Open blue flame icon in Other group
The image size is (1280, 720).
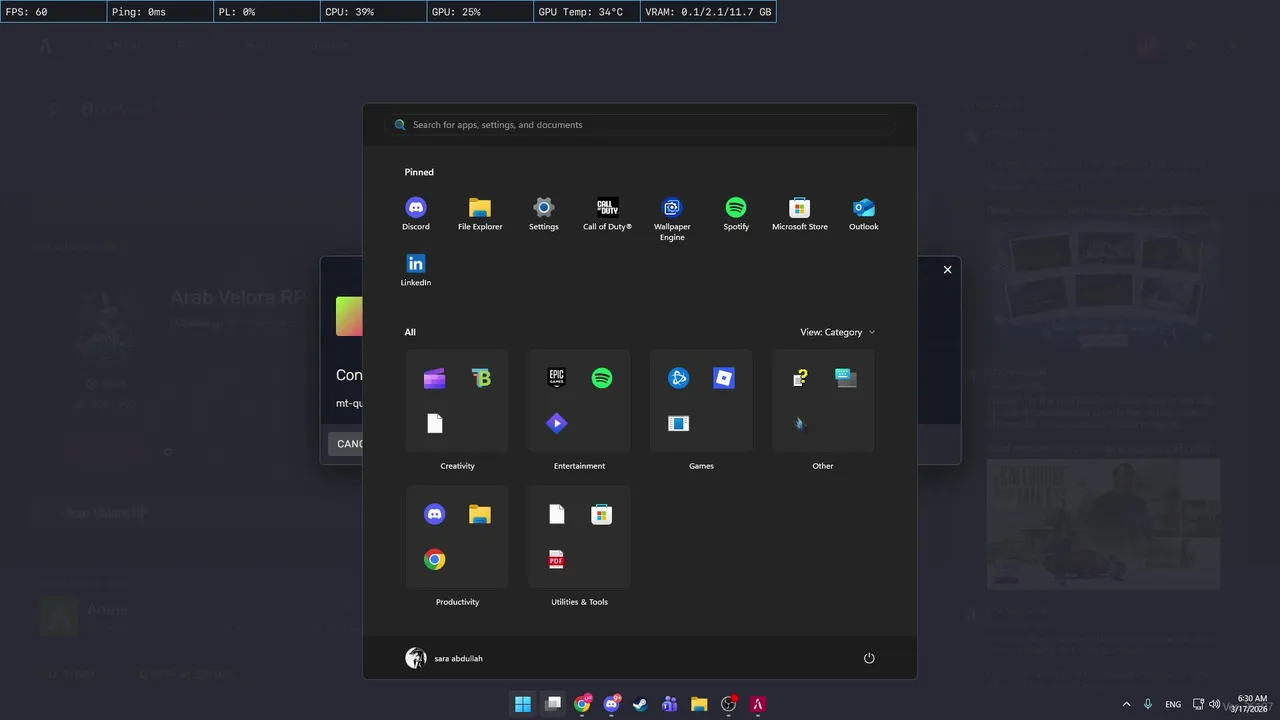click(x=800, y=423)
